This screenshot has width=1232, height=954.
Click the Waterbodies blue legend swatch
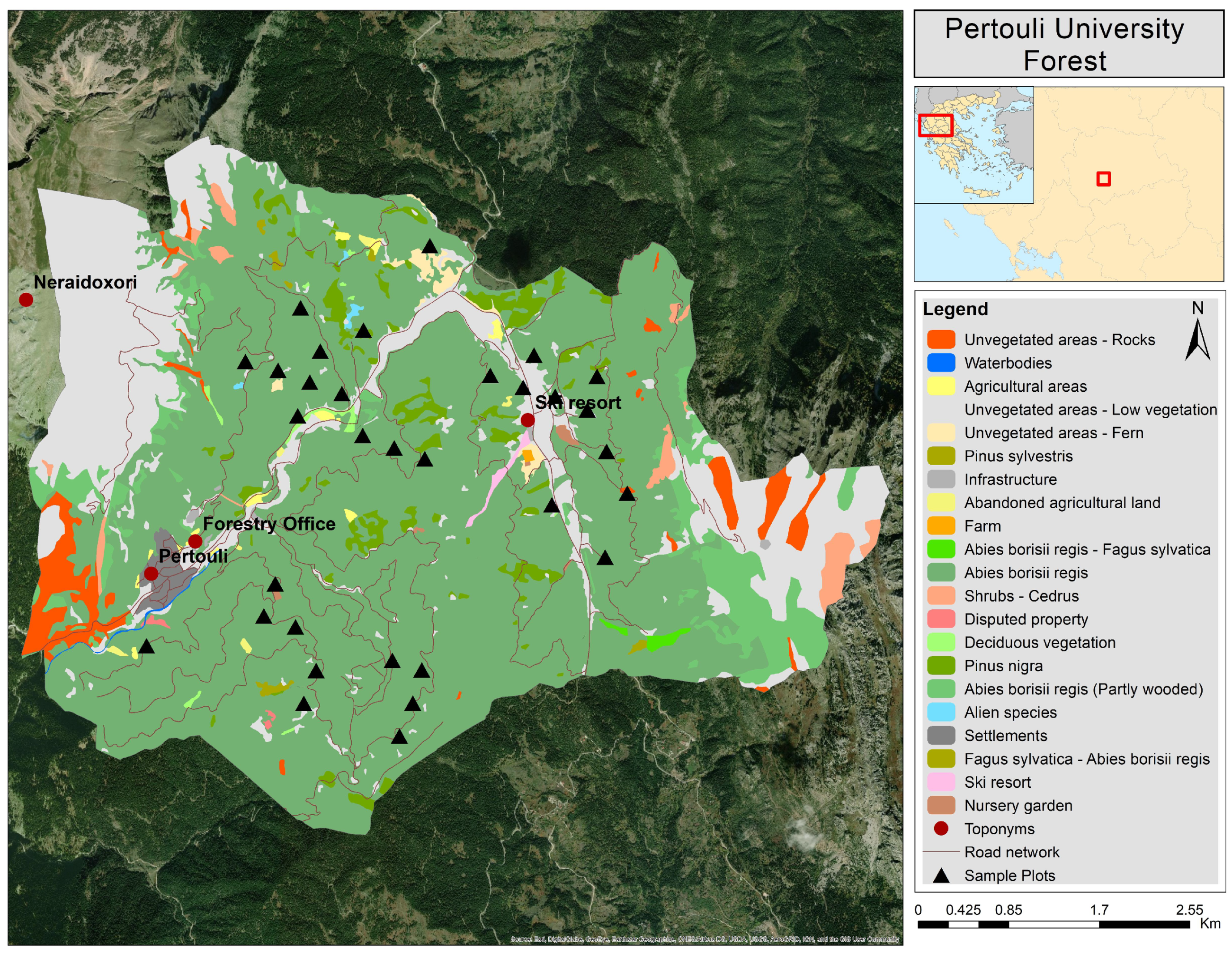(941, 363)
